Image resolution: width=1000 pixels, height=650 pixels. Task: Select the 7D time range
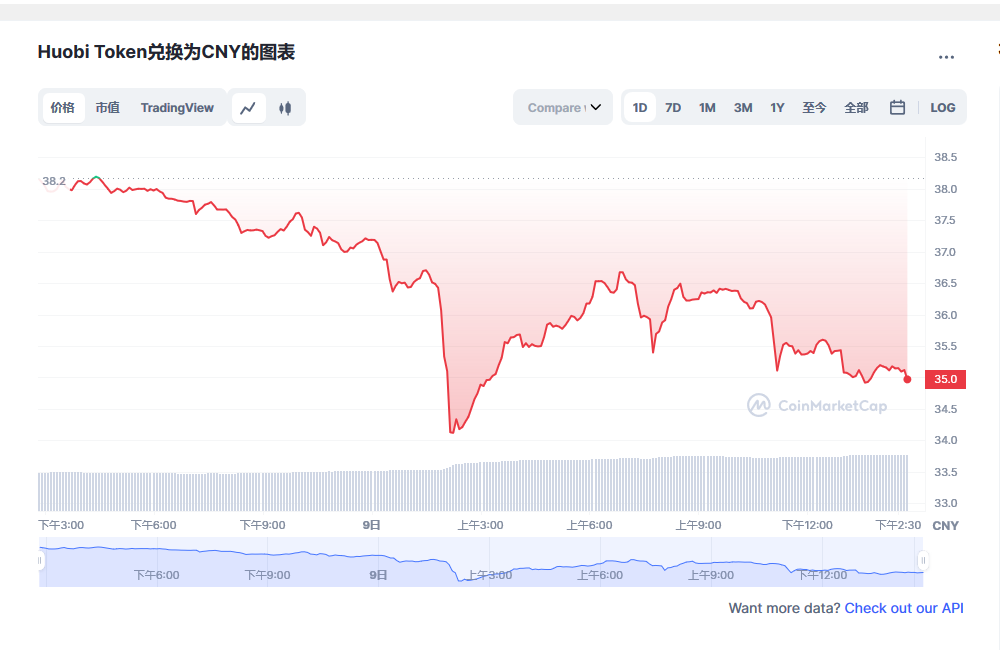[673, 108]
